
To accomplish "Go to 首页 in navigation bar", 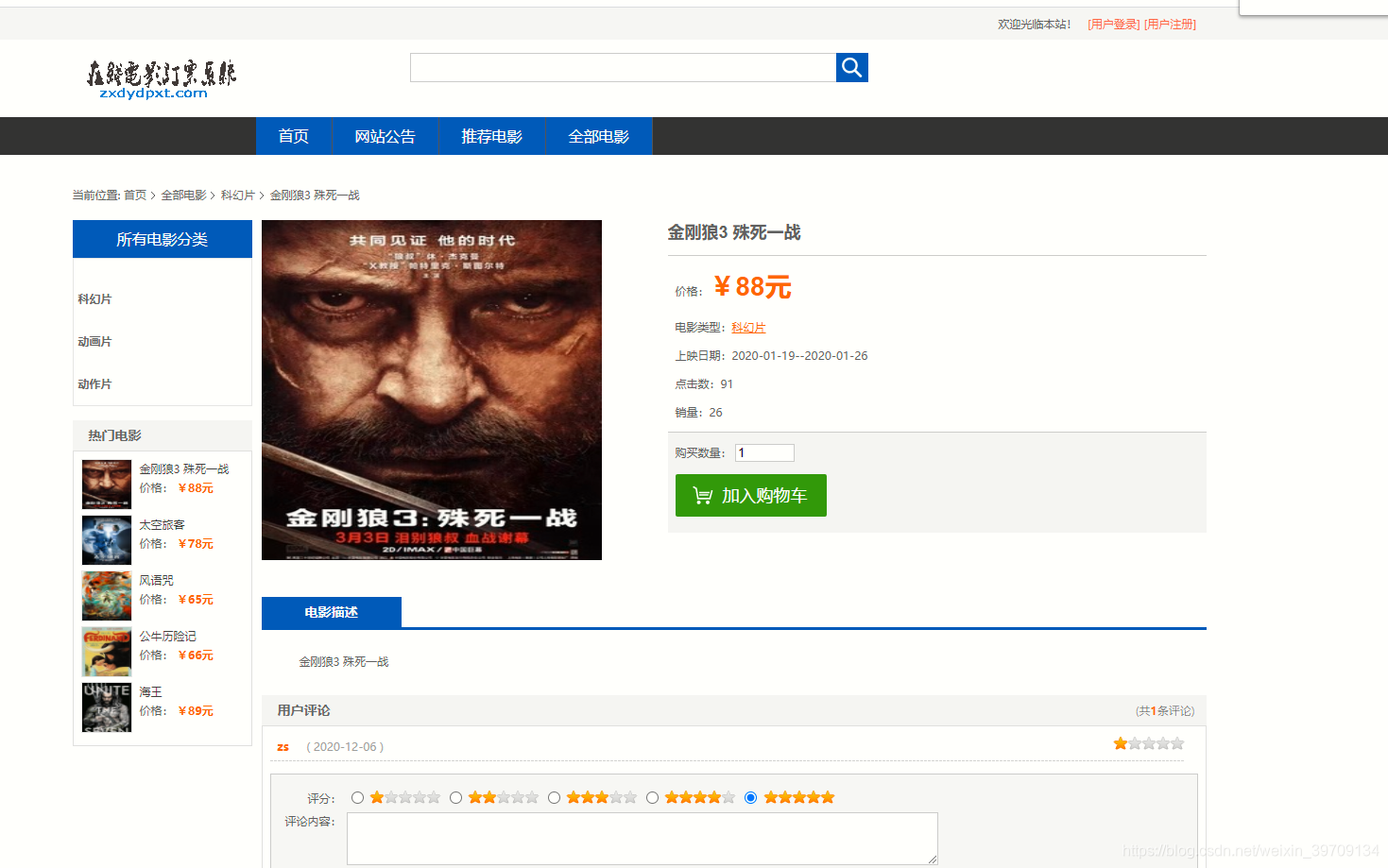I will click(x=294, y=136).
